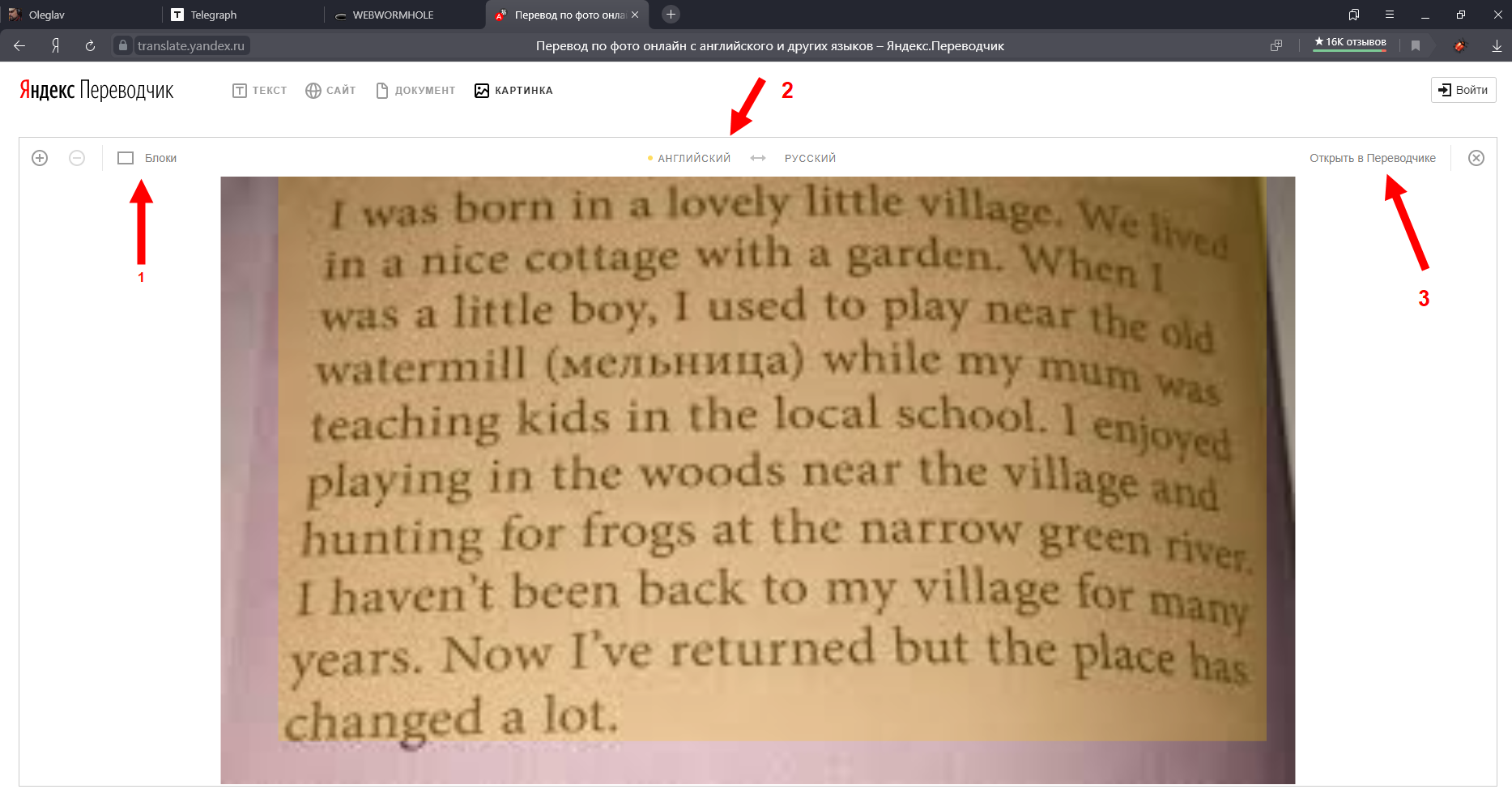This screenshot has height=802, width=1512.
Task: Open Яндекс Переводчик logo home
Action: pos(96,90)
